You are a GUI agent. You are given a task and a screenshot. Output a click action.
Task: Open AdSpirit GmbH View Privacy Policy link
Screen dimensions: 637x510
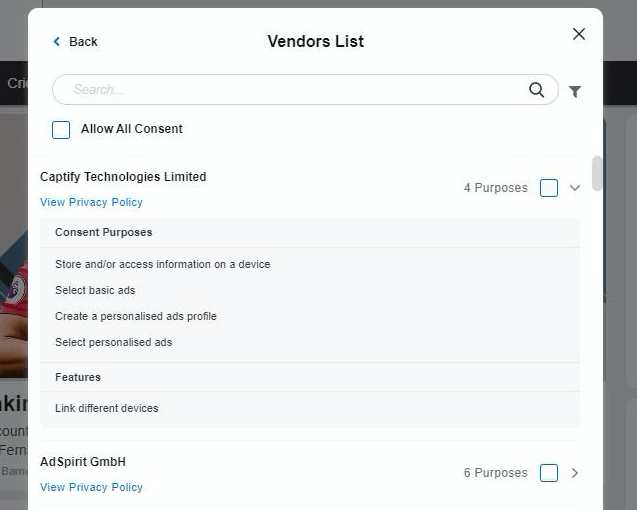point(91,487)
